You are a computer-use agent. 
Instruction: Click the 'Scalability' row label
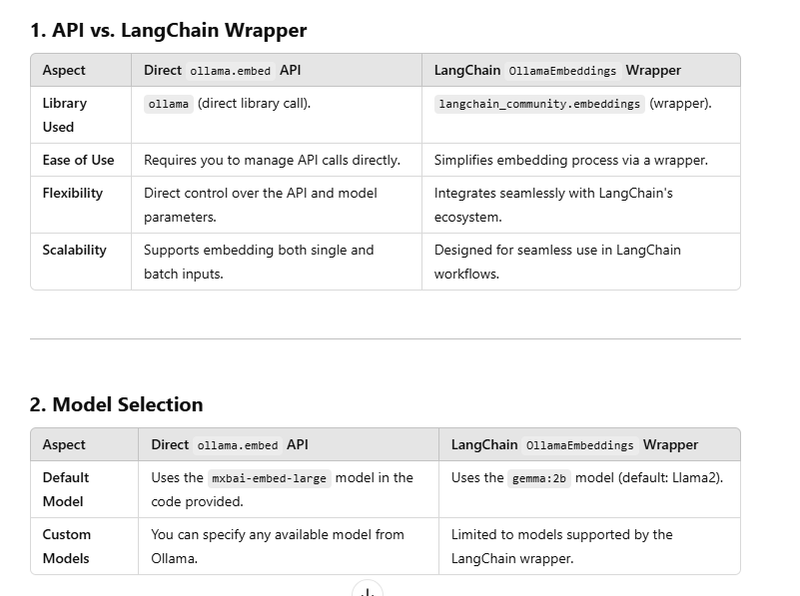[x=74, y=250]
